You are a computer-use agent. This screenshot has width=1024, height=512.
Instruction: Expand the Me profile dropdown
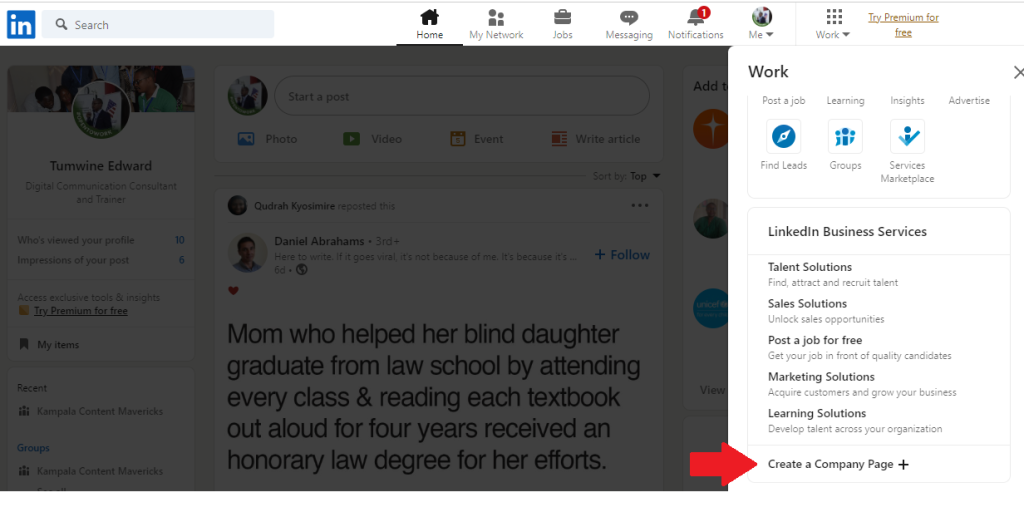tap(761, 25)
